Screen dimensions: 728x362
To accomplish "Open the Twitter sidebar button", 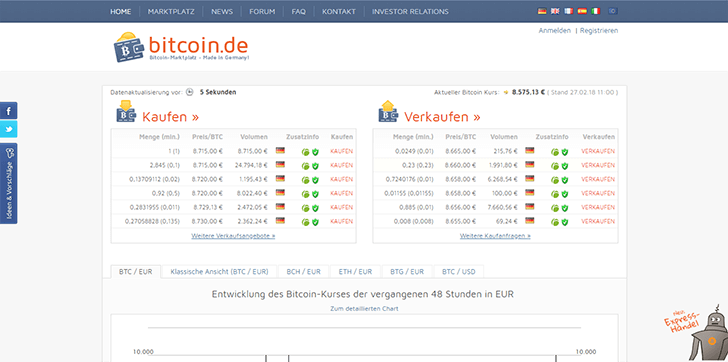I will tap(8, 129).
